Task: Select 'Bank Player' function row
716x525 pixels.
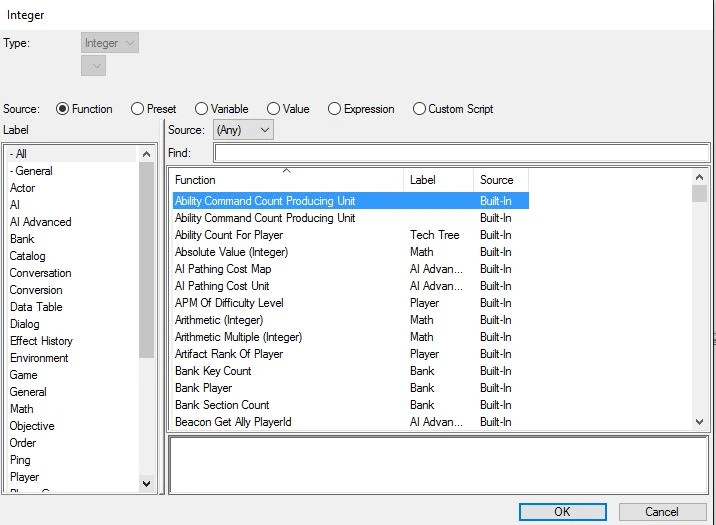Action: tap(351, 388)
